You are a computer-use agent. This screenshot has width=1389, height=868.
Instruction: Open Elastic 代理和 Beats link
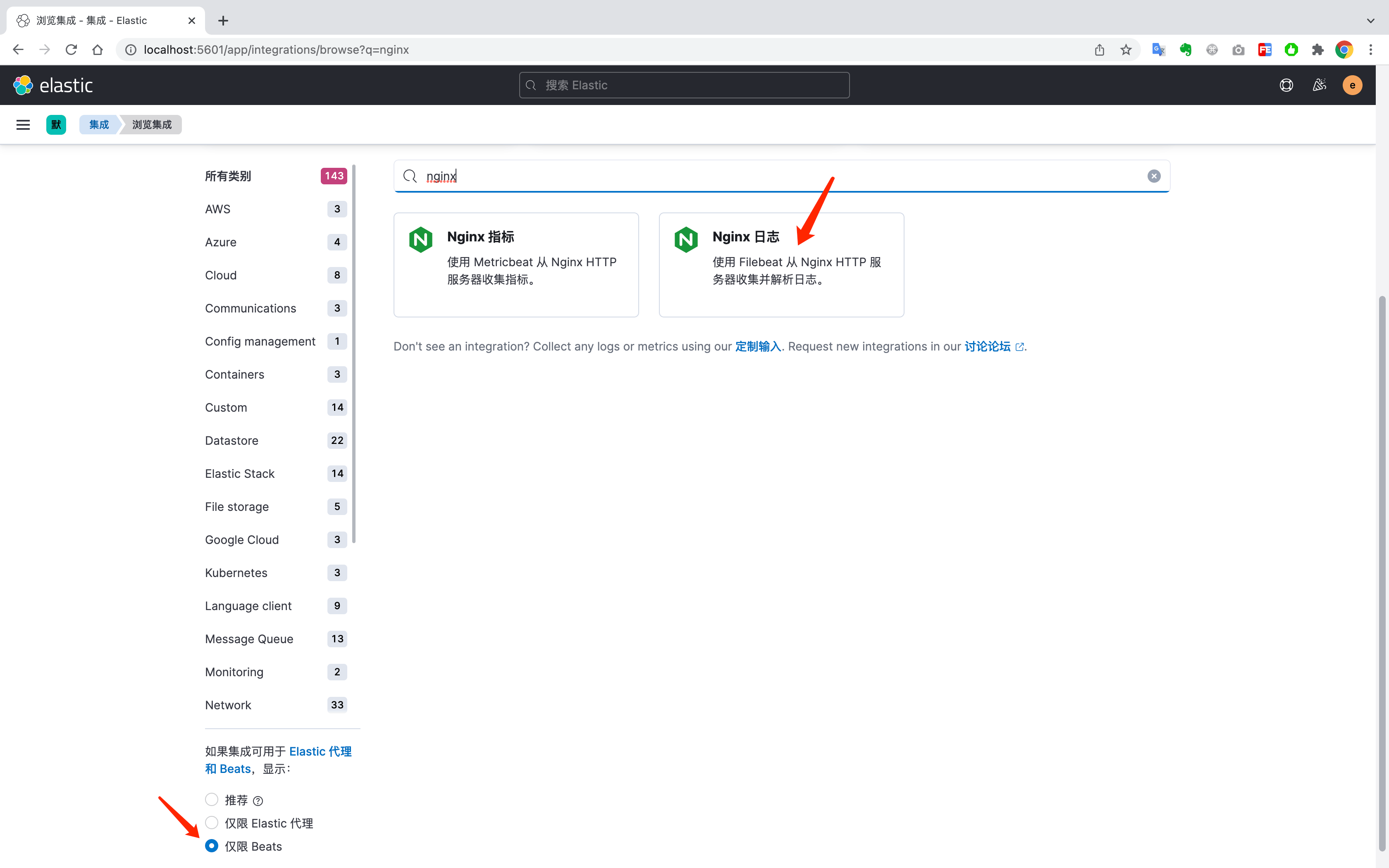pyautogui.click(x=278, y=760)
